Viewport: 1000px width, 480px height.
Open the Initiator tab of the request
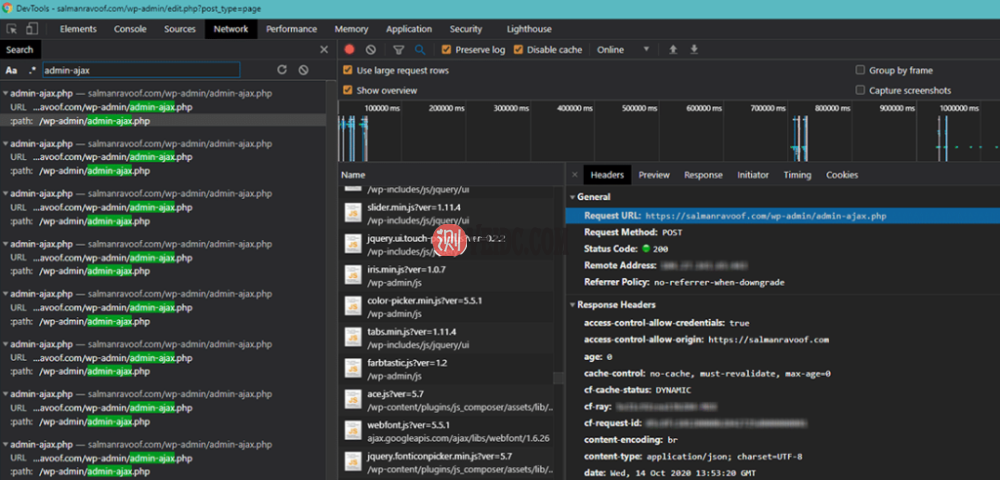pyautogui.click(x=753, y=175)
